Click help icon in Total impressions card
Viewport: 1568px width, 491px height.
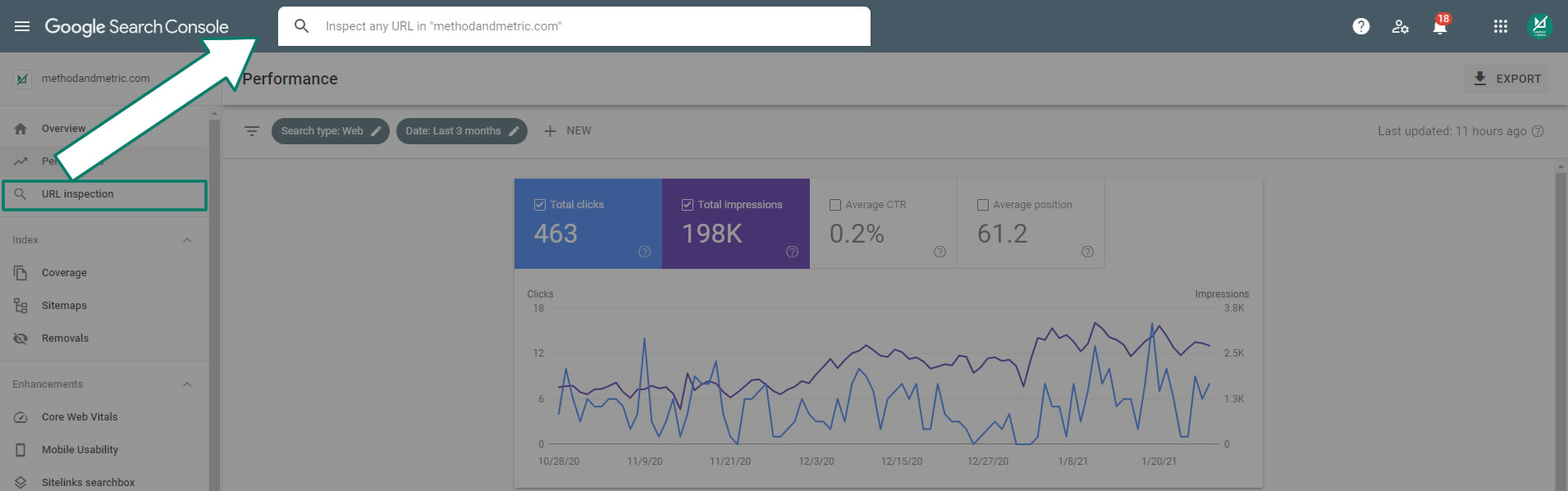pos(792,252)
